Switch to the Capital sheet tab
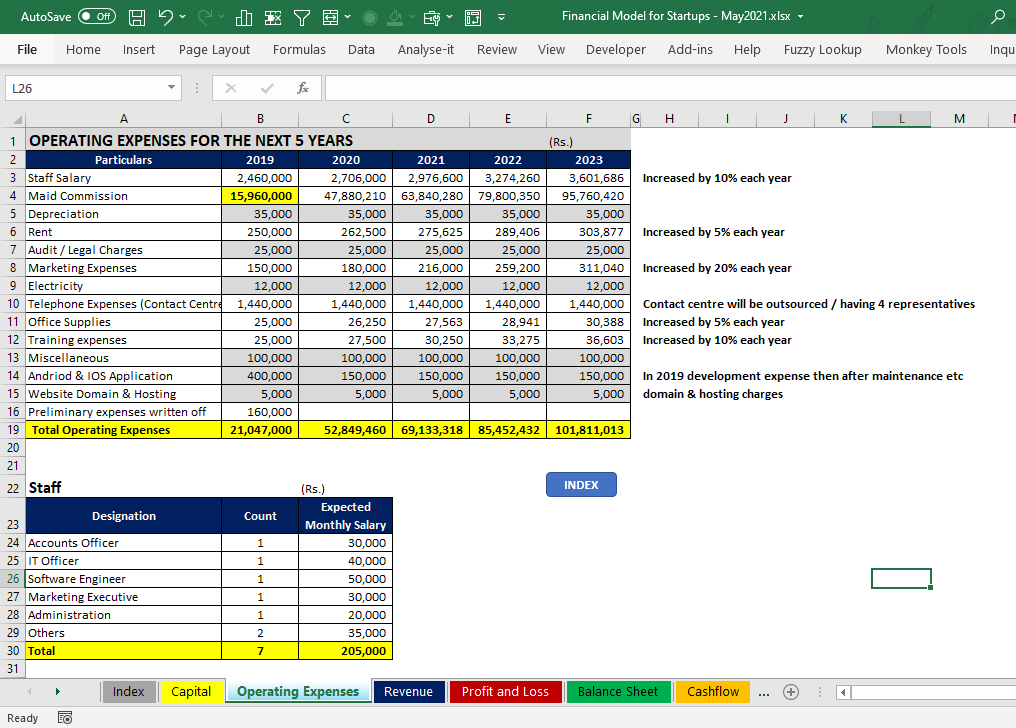The height and width of the screenshot is (728, 1016). (191, 692)
